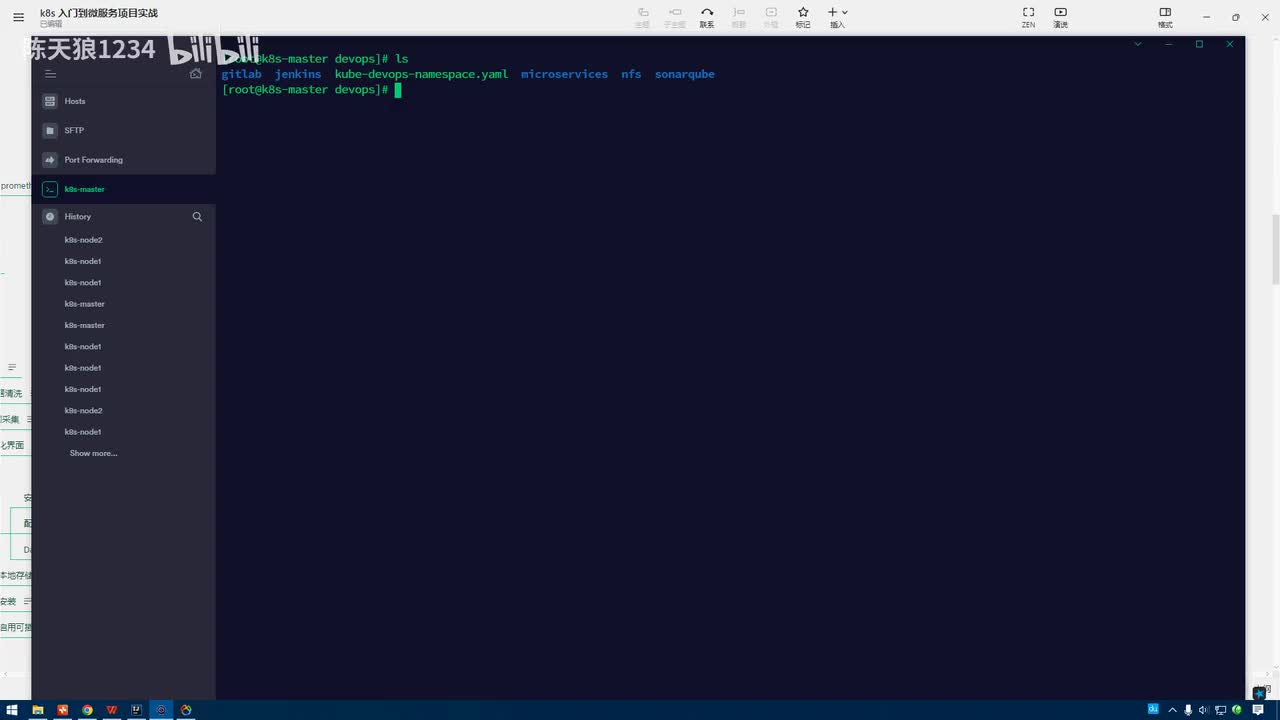Viewport: 1280px width, 720px height.
Task: Open the 插入 insert dropdown
Action: [838, 17]
